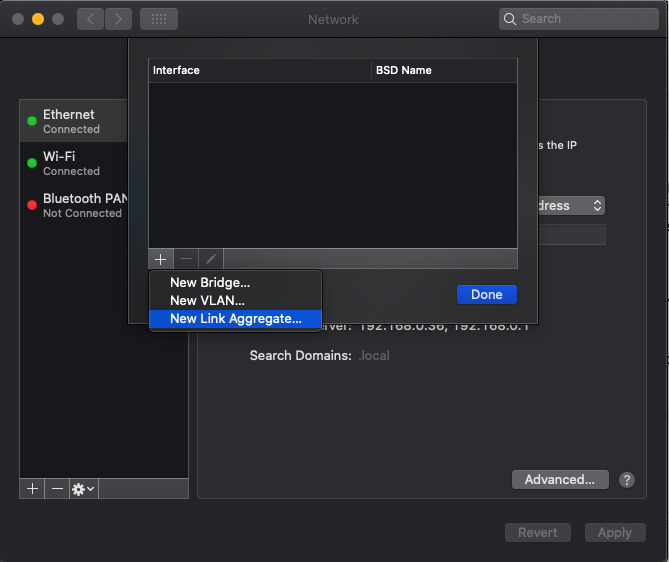
Task: Open Show All preferences grid icon
Action: (158, 19)
